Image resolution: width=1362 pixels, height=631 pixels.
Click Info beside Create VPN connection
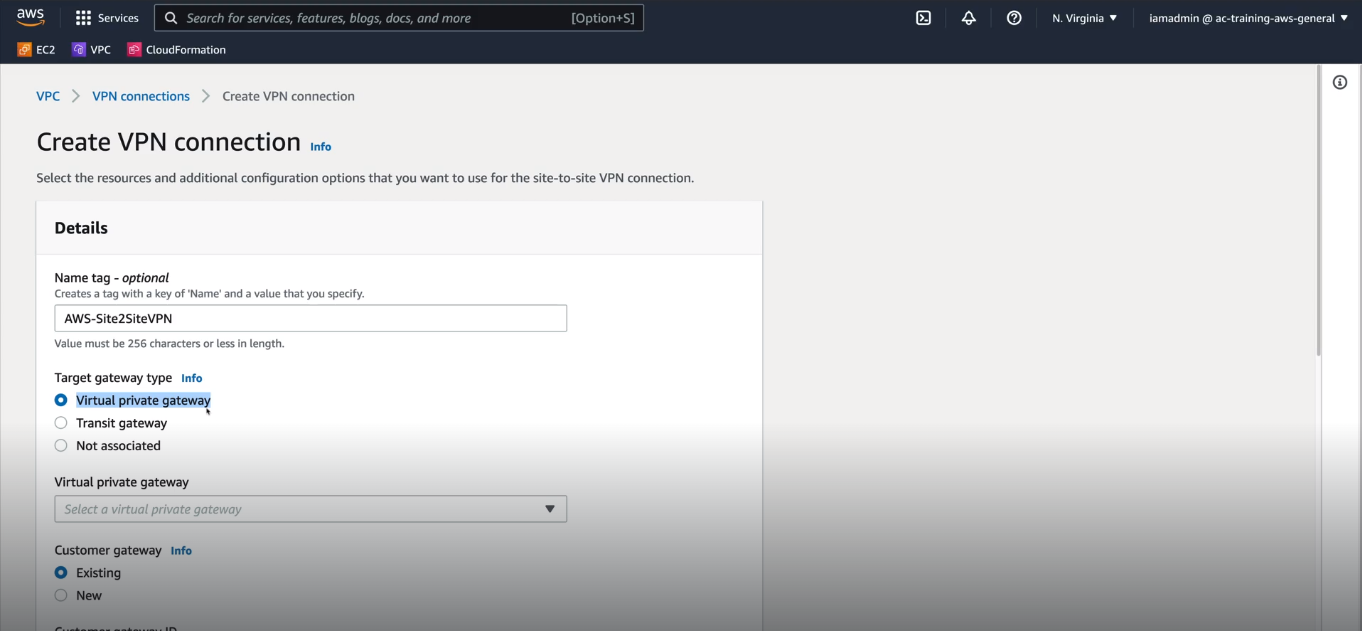click(320, 146)
